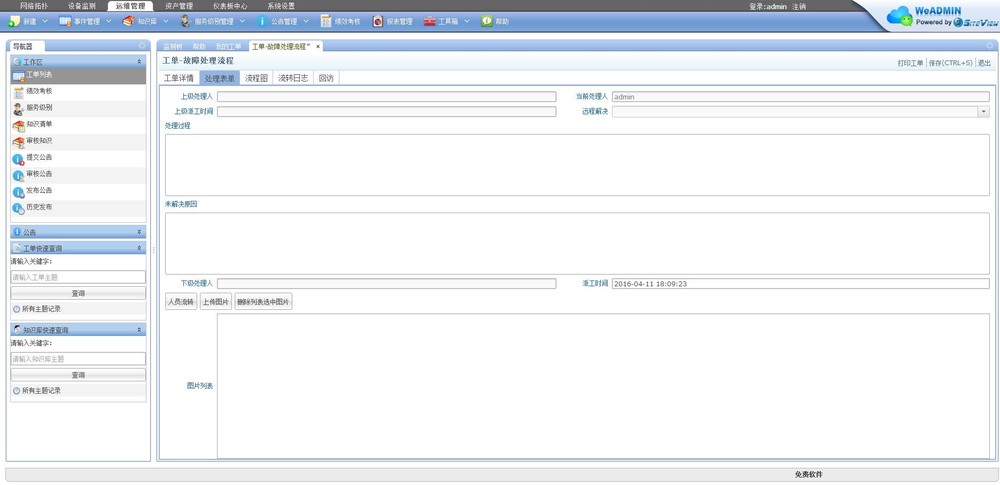Open the 知识库 dropdown arrow
1000x485 pixels.
(166, 21)
